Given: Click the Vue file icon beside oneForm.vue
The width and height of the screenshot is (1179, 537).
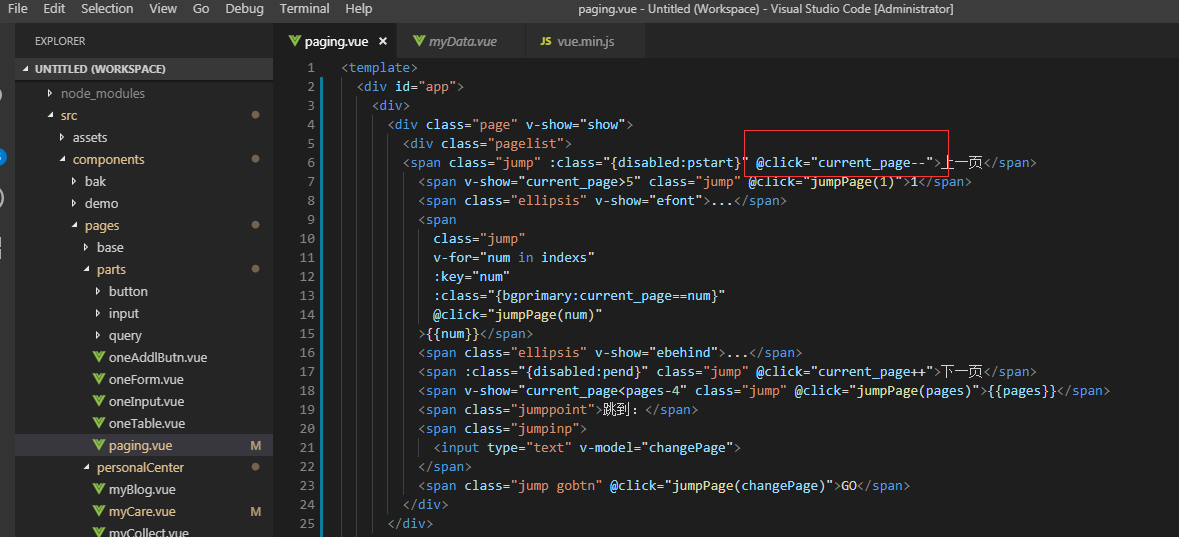Looking at the screenshot, I should point(98,379).
